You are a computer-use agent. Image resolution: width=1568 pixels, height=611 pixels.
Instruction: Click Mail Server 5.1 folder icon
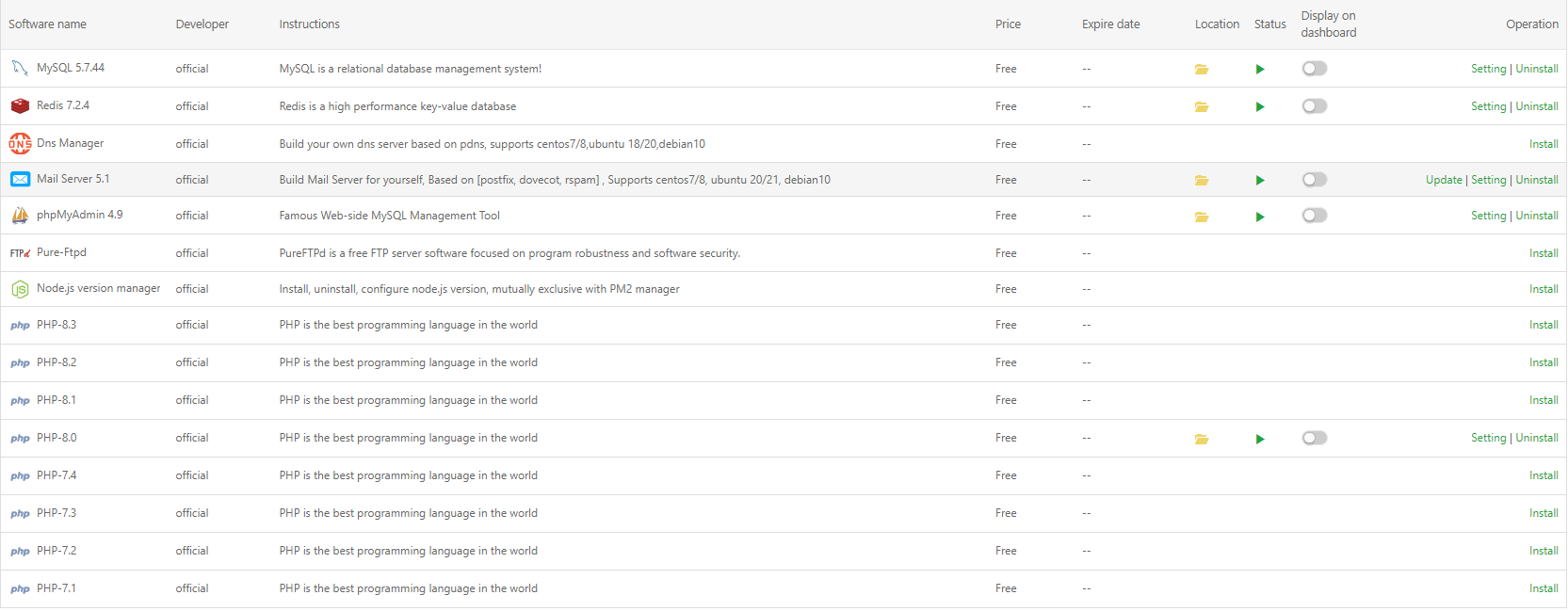coord(1202,180)
